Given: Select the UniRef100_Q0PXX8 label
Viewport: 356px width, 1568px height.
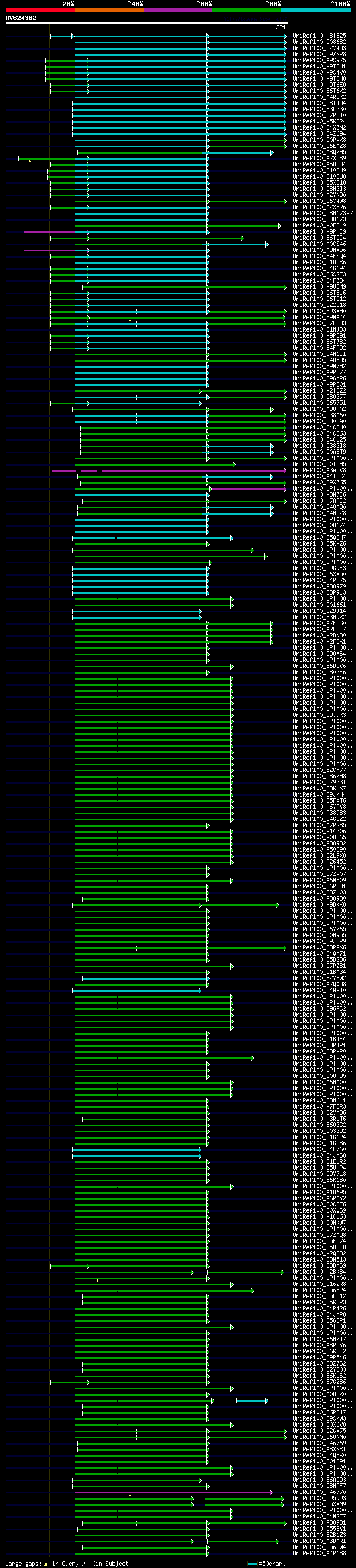Looking at the screenshot, I should 319,140.
